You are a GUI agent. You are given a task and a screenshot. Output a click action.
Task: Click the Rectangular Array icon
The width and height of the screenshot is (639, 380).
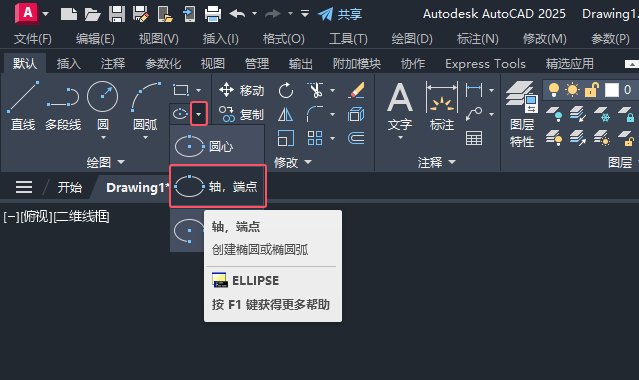click(x=315, y=138)
